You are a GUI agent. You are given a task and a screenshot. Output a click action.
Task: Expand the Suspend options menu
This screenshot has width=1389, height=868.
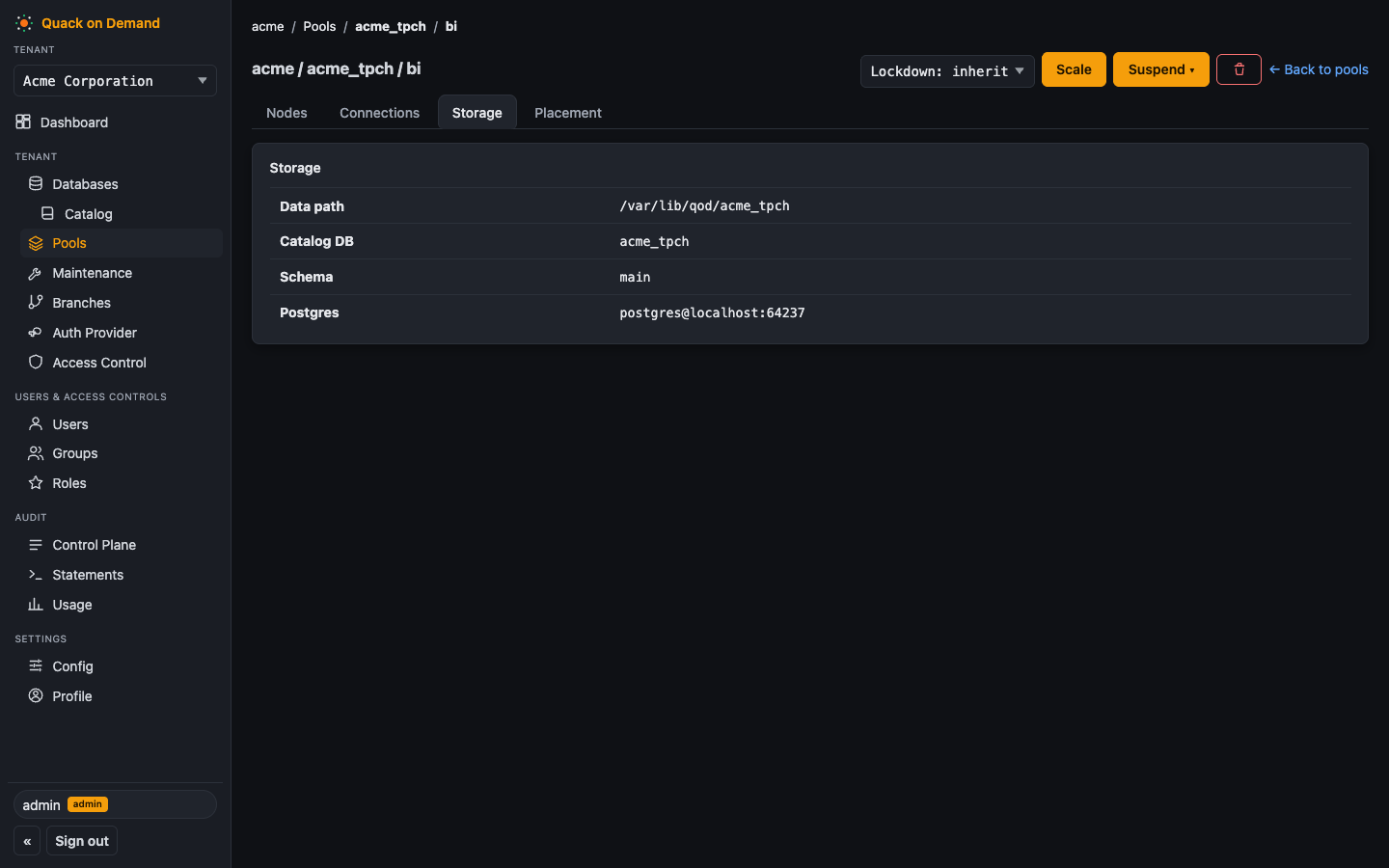coord(1161,69)
